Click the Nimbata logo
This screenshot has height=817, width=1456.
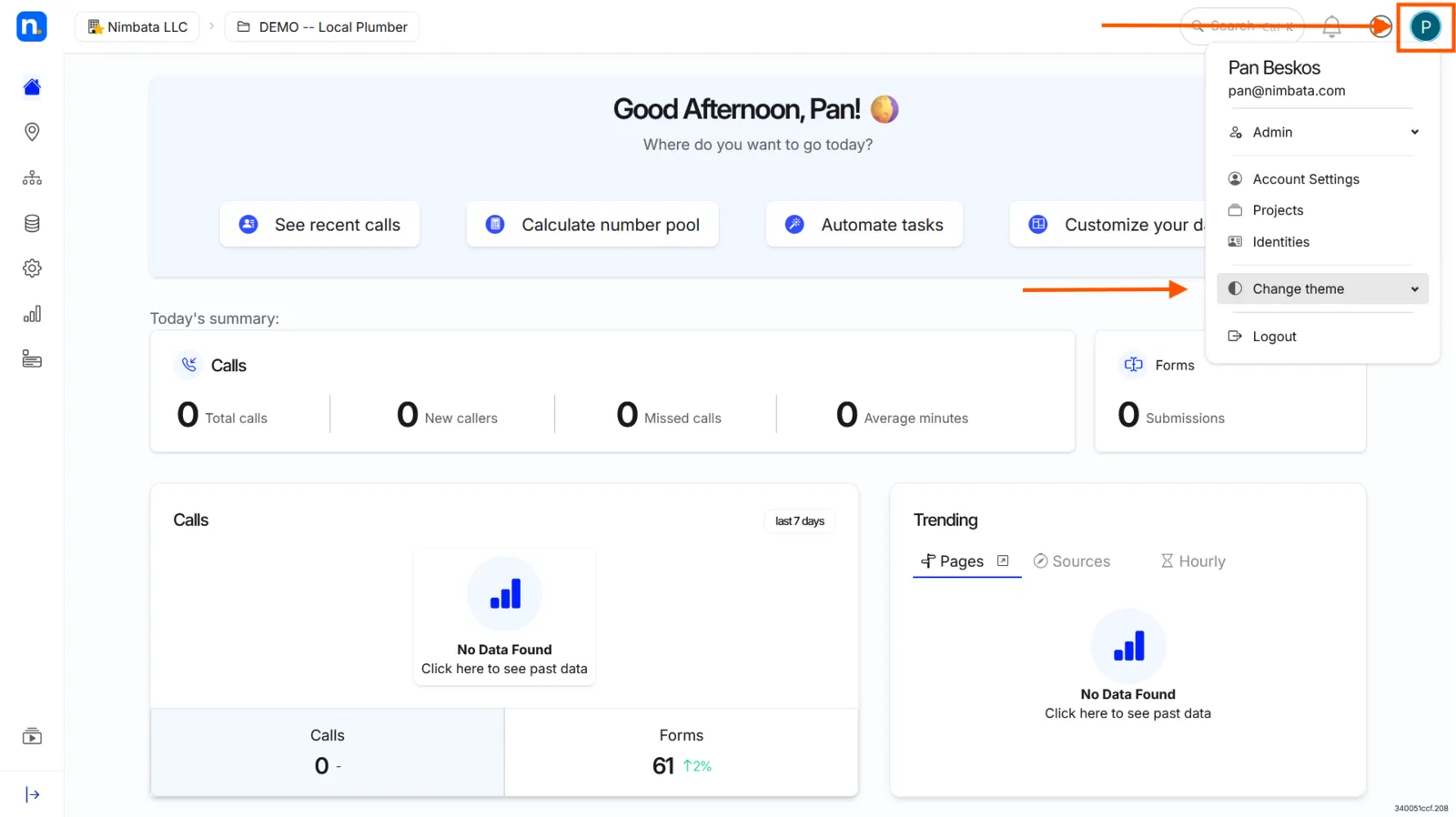point(32,26)
